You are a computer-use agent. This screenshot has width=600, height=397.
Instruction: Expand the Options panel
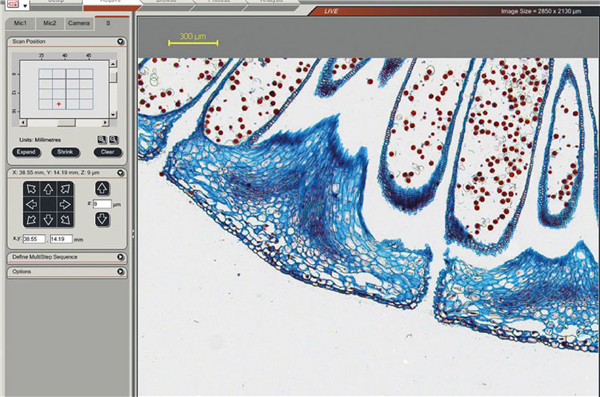click(121, 271)
